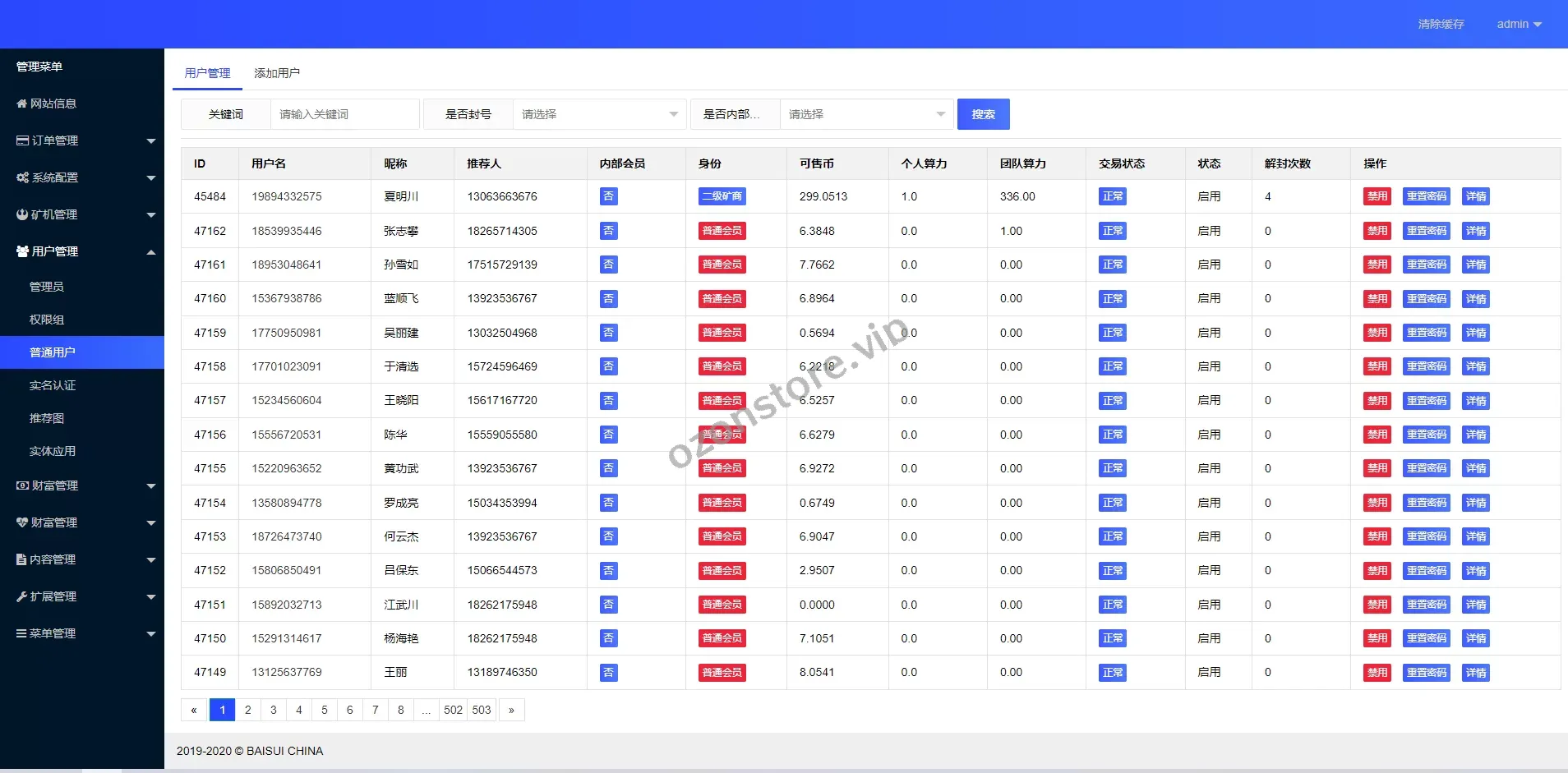
Task: Click 清除缓存 in the top bar
Action: pos(1441,24)
